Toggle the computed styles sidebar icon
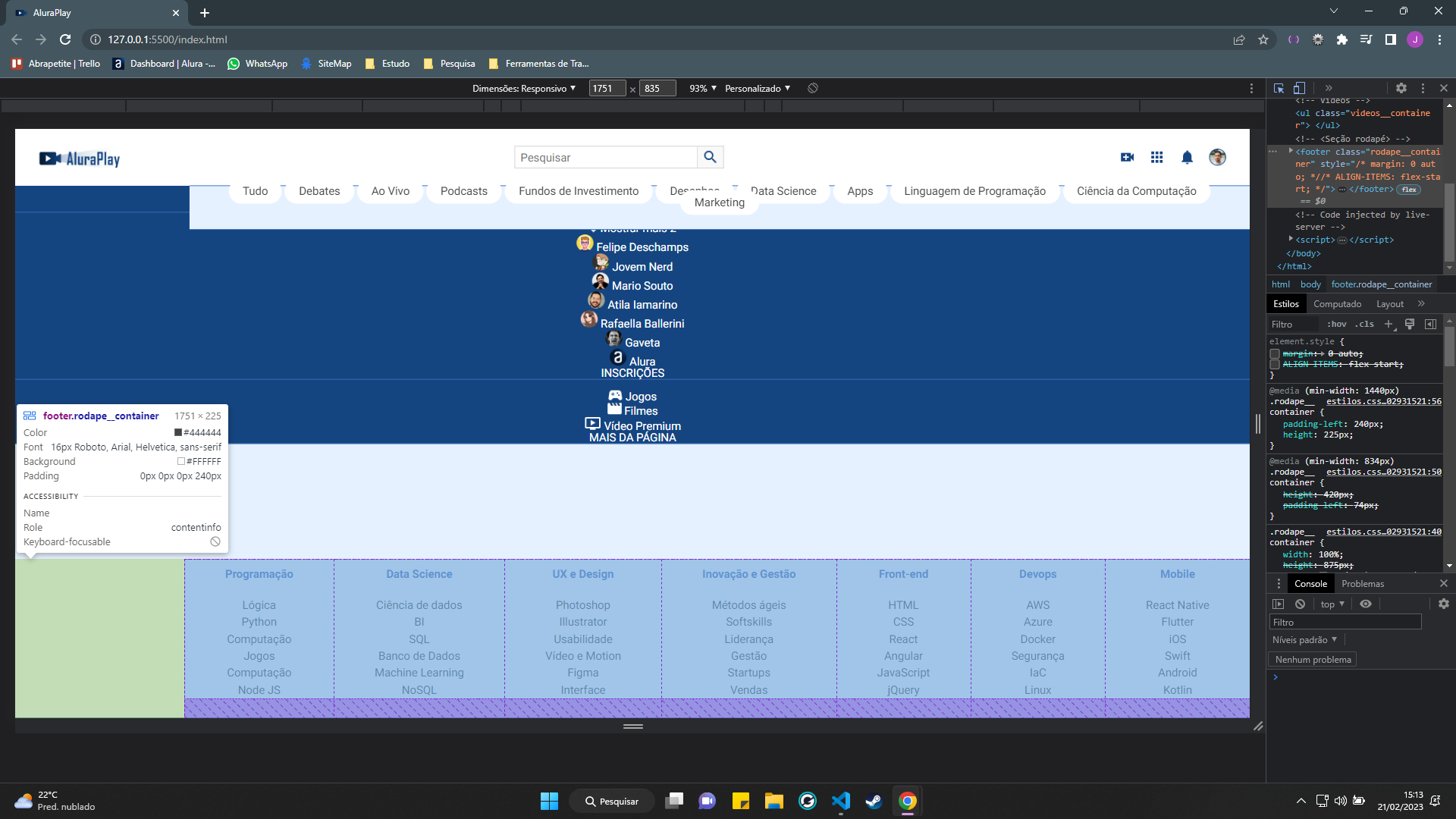This screenshot has height=819, width=1456. (1430, 325)
